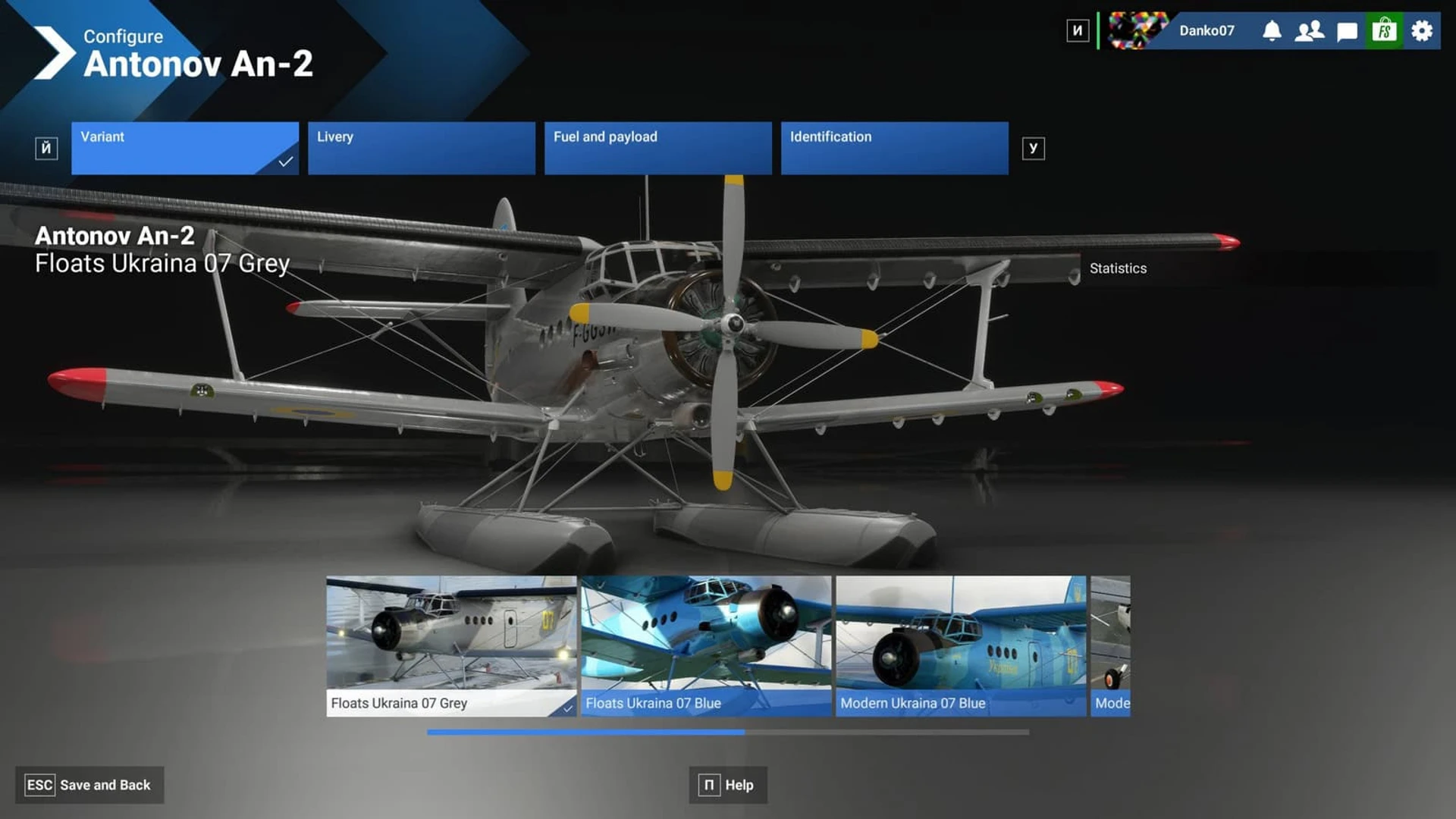Viewport: 1456px width, 819px height.
Task: Click the Danko07 username
Action: coord(1207,31)
